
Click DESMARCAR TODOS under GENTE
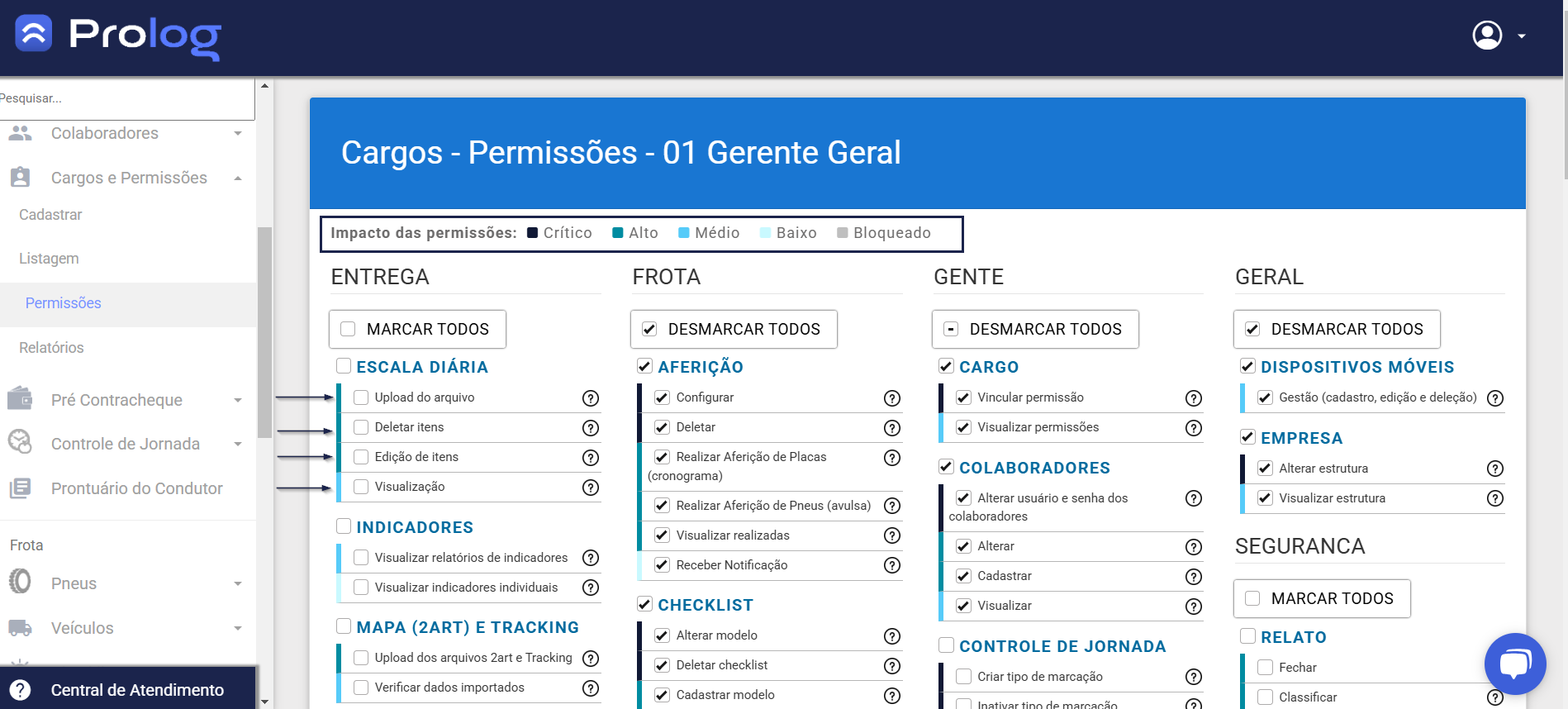click(x=1035, y=329)
